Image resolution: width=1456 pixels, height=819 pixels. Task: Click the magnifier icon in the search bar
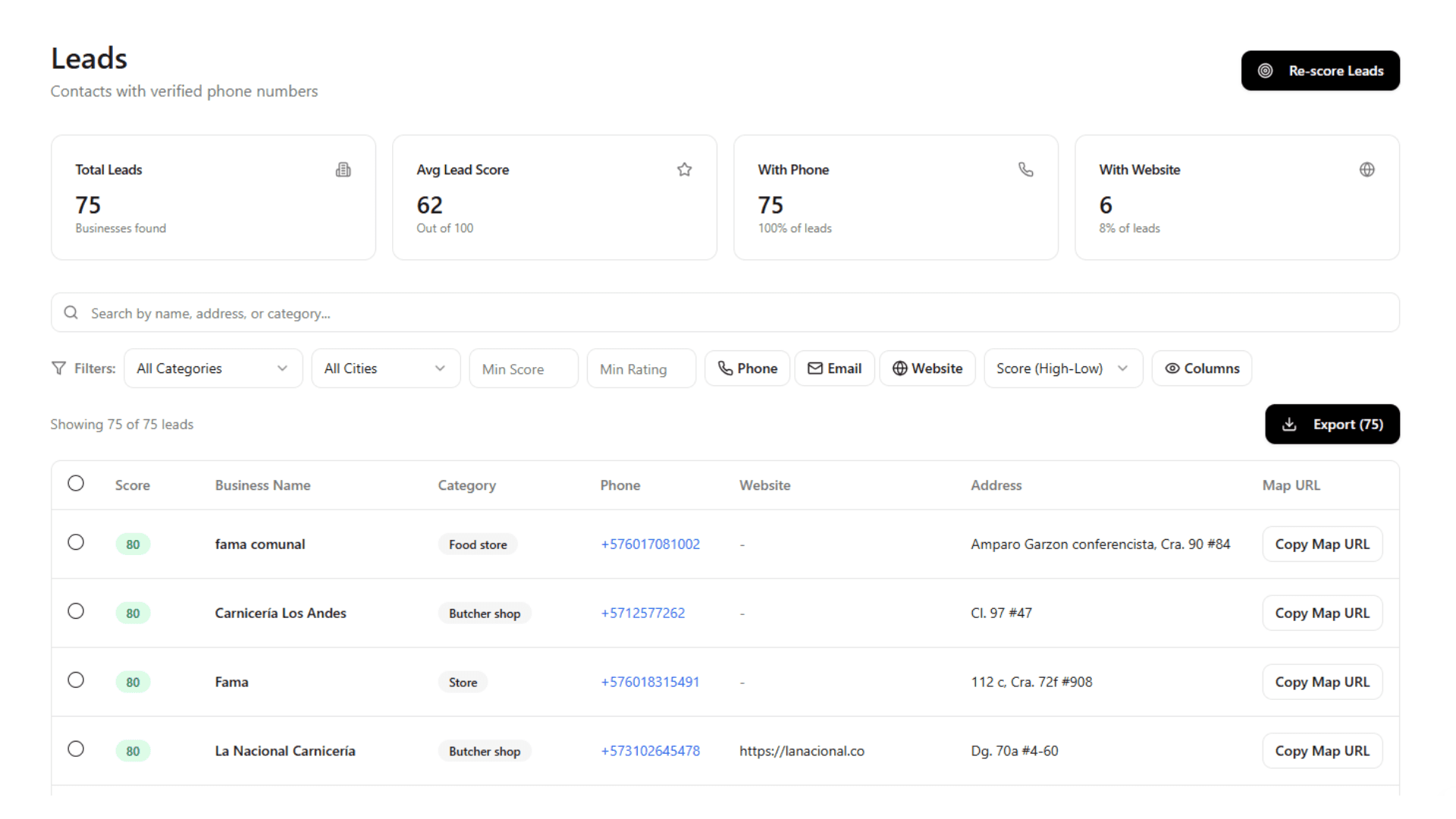click(71, 313)
